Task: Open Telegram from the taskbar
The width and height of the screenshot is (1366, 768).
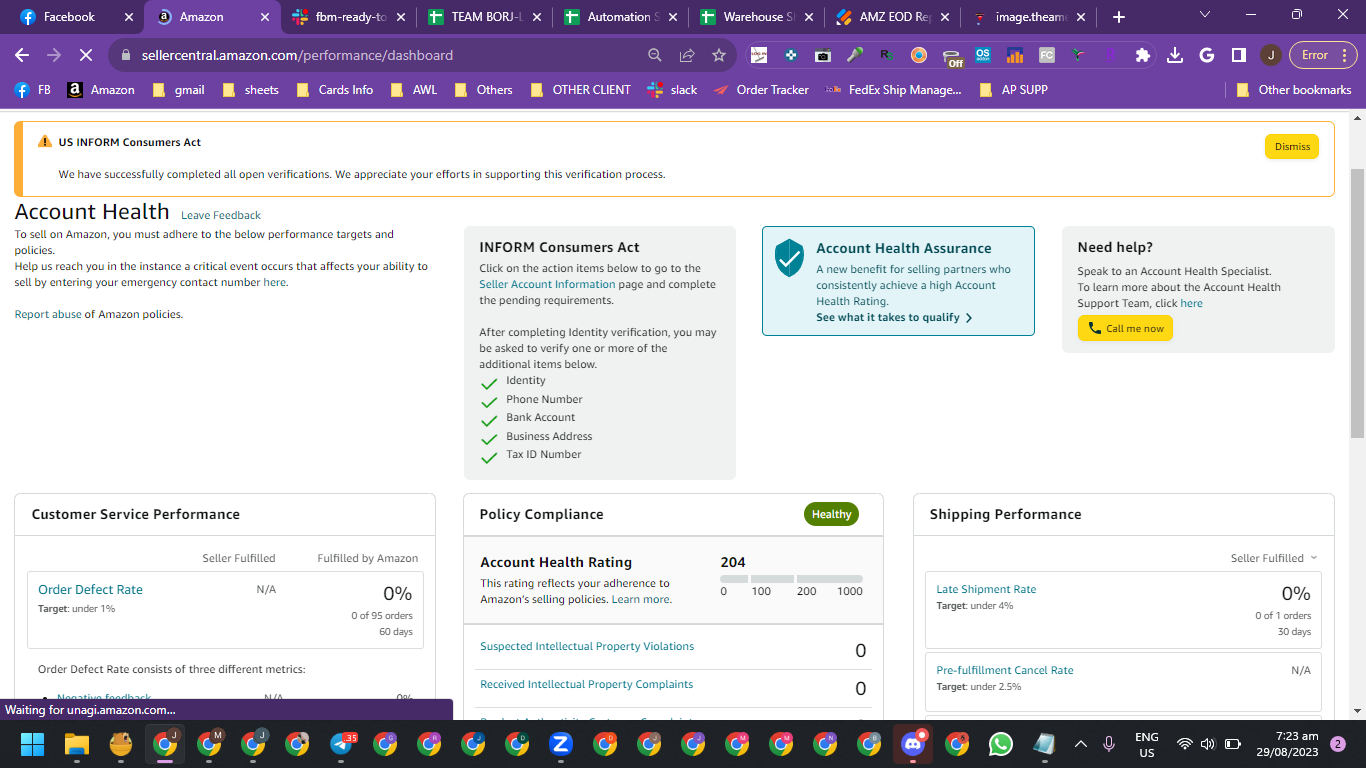Action: [342, 744]
